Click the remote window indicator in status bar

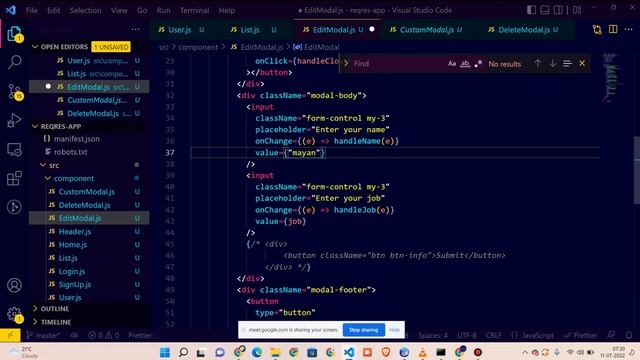(10, 336)
